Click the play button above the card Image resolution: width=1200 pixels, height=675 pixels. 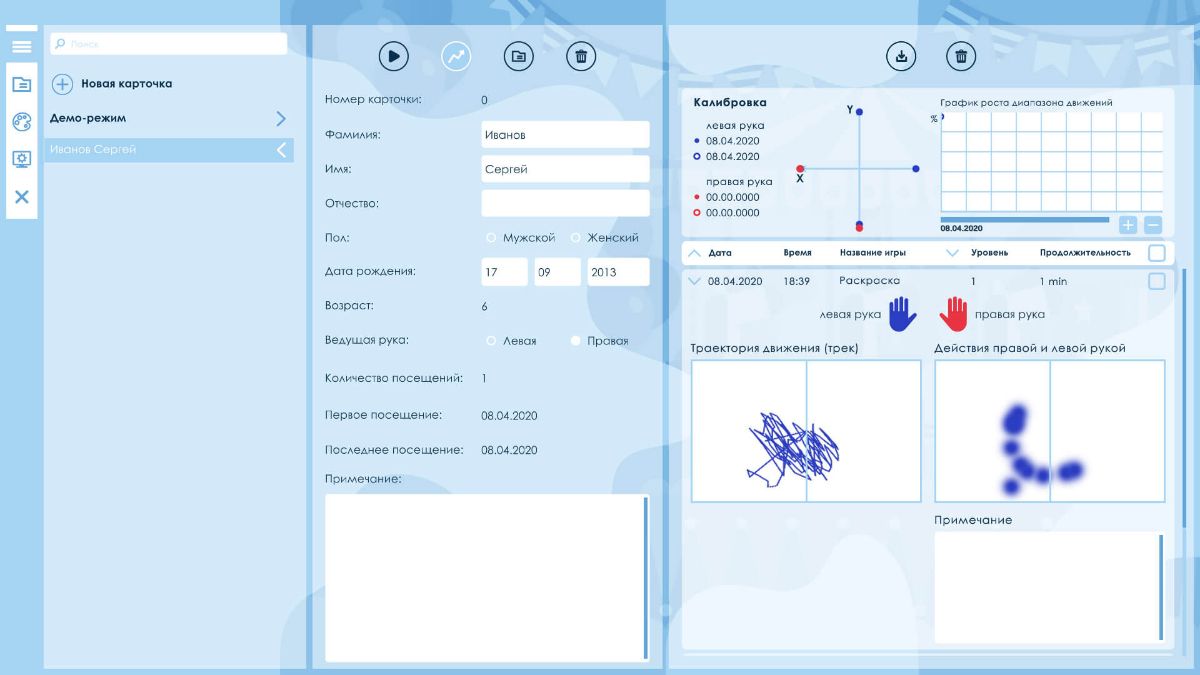click(x=394, y=57)
